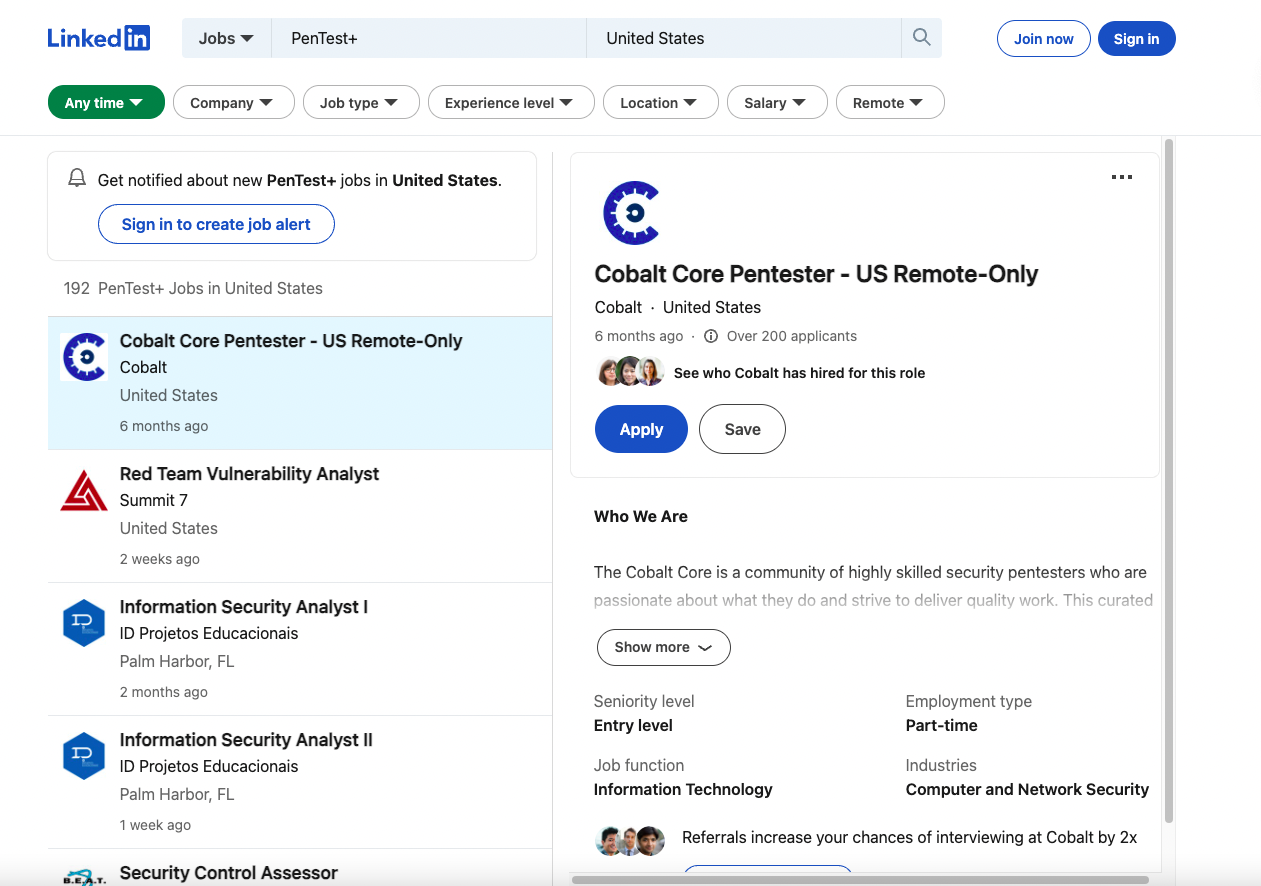Click the hirer profile pictures near Apply button
The image size is (1261, 886).
click(x=630, y=371)
